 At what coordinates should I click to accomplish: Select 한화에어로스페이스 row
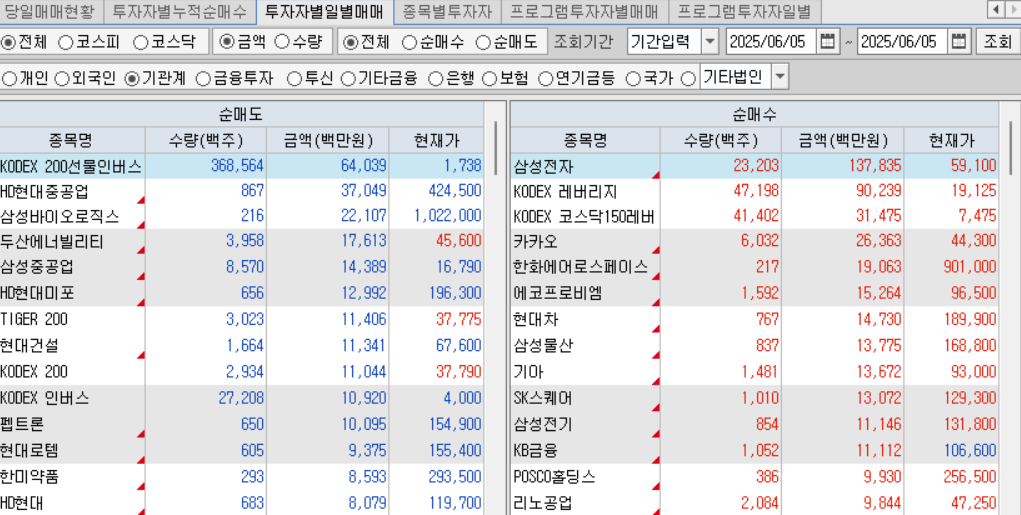click(x=754, y=267)
